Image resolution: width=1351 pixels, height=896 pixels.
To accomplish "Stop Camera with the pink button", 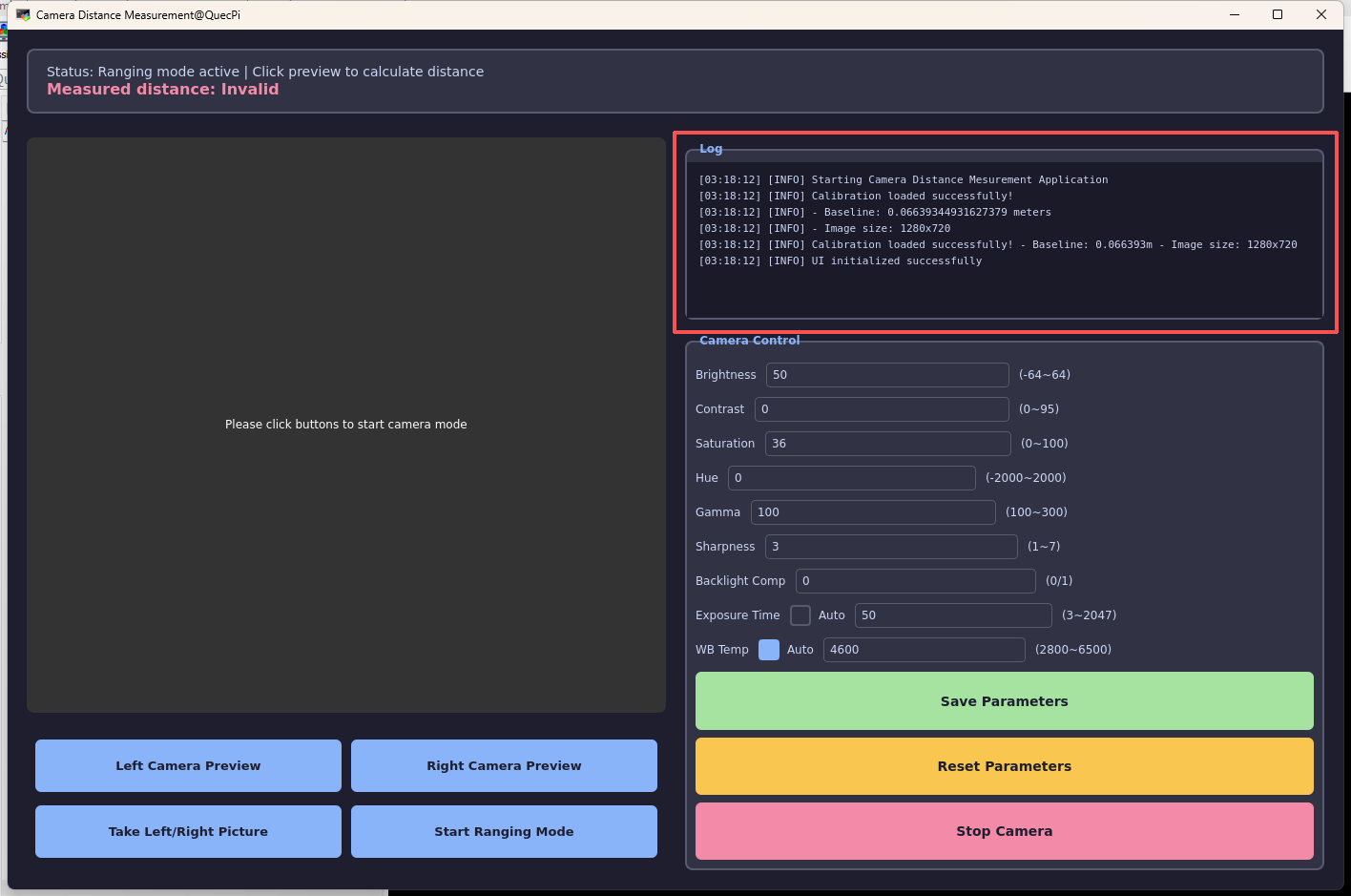I will coord(1004,831).
